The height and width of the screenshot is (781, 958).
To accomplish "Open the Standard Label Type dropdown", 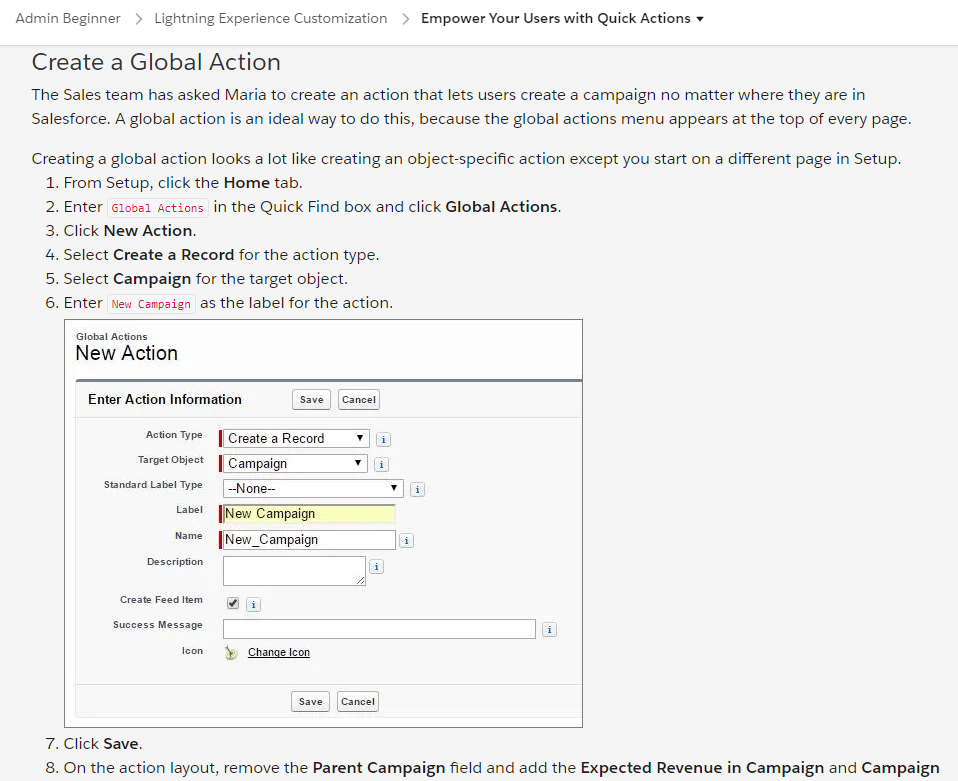I will (x=313, y=488).
